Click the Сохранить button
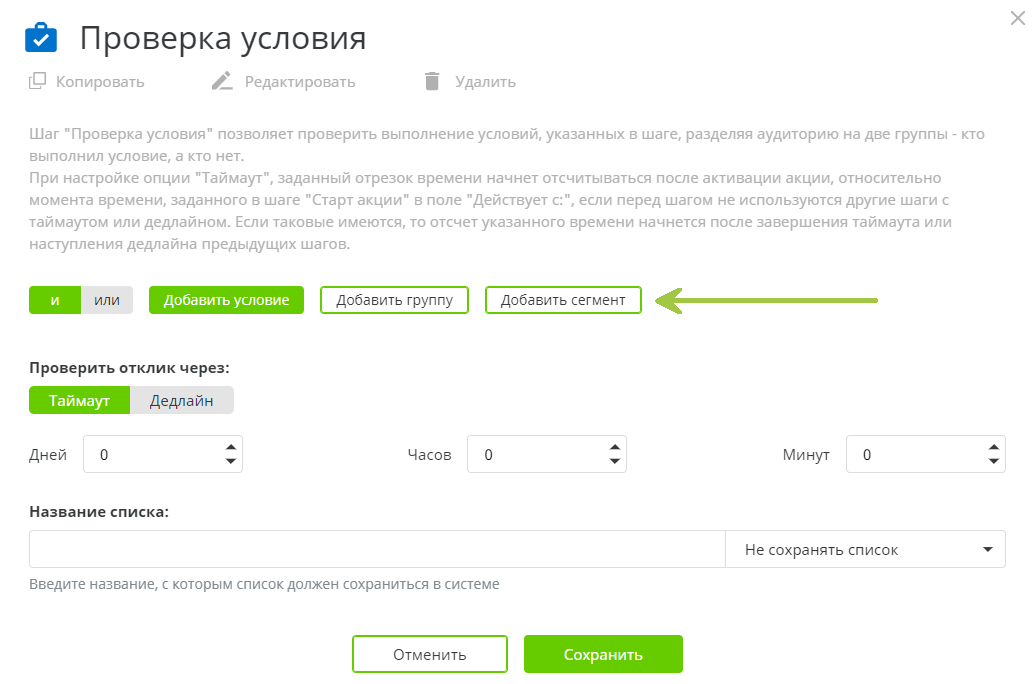 (603, 653)
